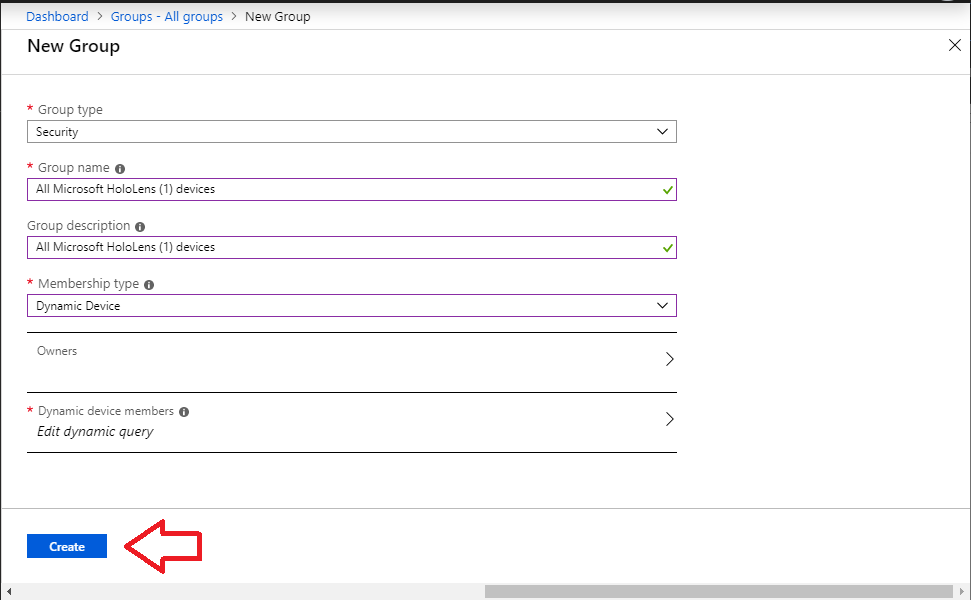Image resolution: width=971 pixels, height=600 pixels.
Task: Click inside the Group name field
Action: pyautogui.click(x=352, y=189)
